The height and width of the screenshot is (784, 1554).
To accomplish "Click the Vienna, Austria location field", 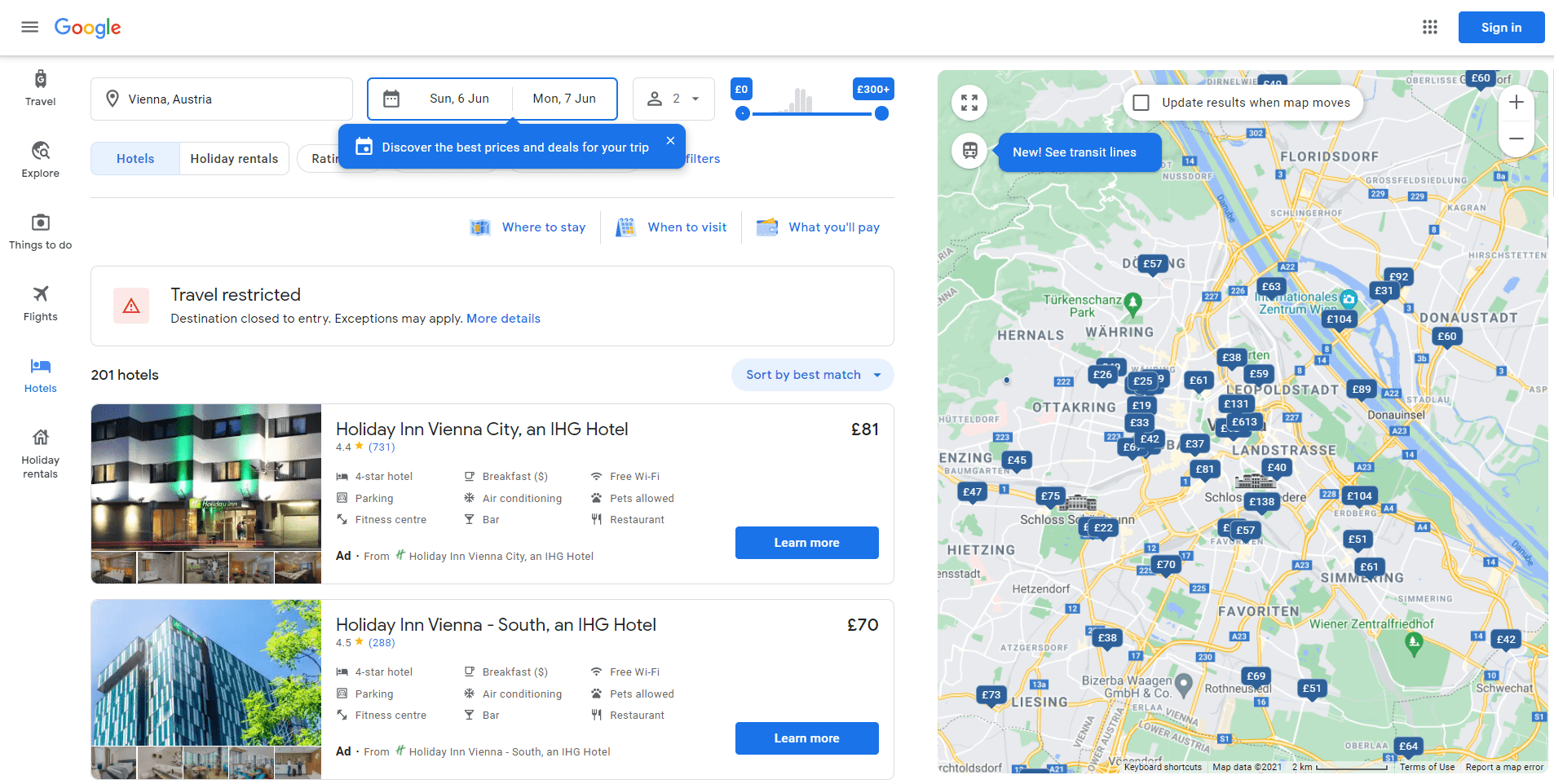I will [x=222, y=99].
